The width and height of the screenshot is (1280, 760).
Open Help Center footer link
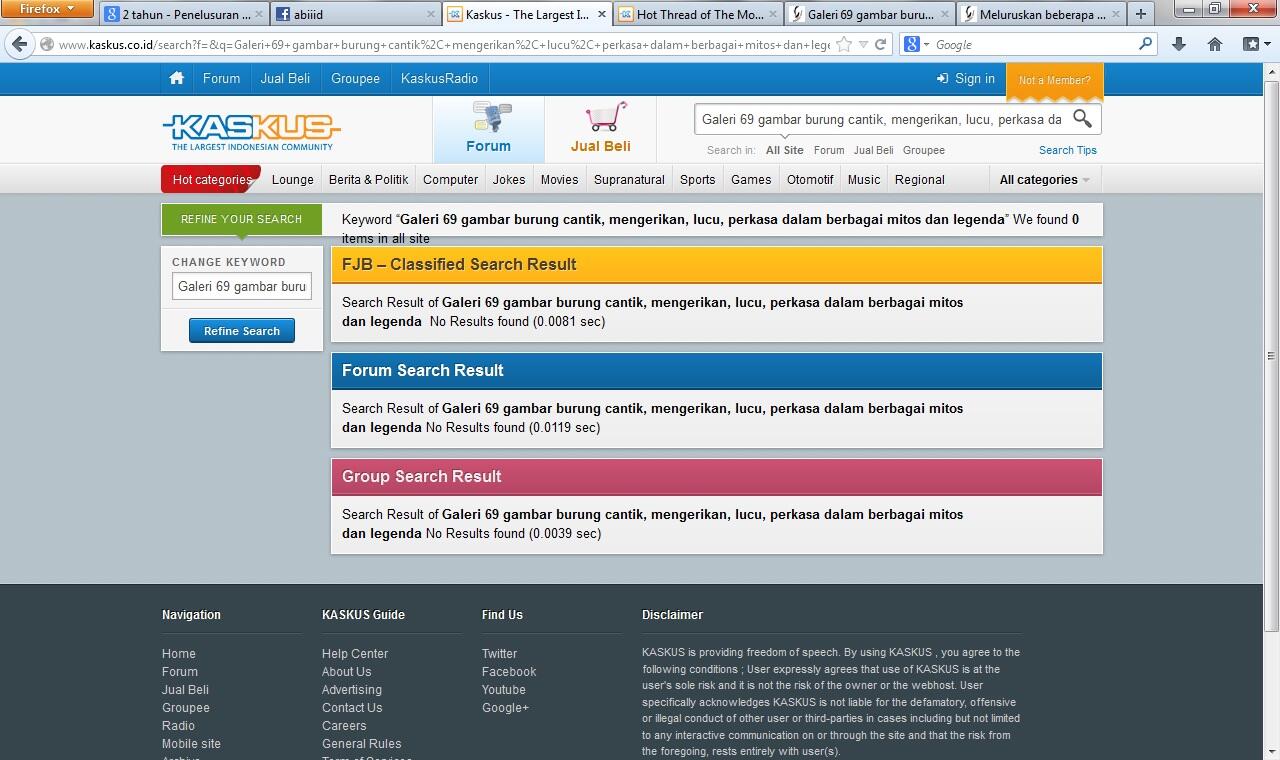pyautogui.click(x=355, y=654)
